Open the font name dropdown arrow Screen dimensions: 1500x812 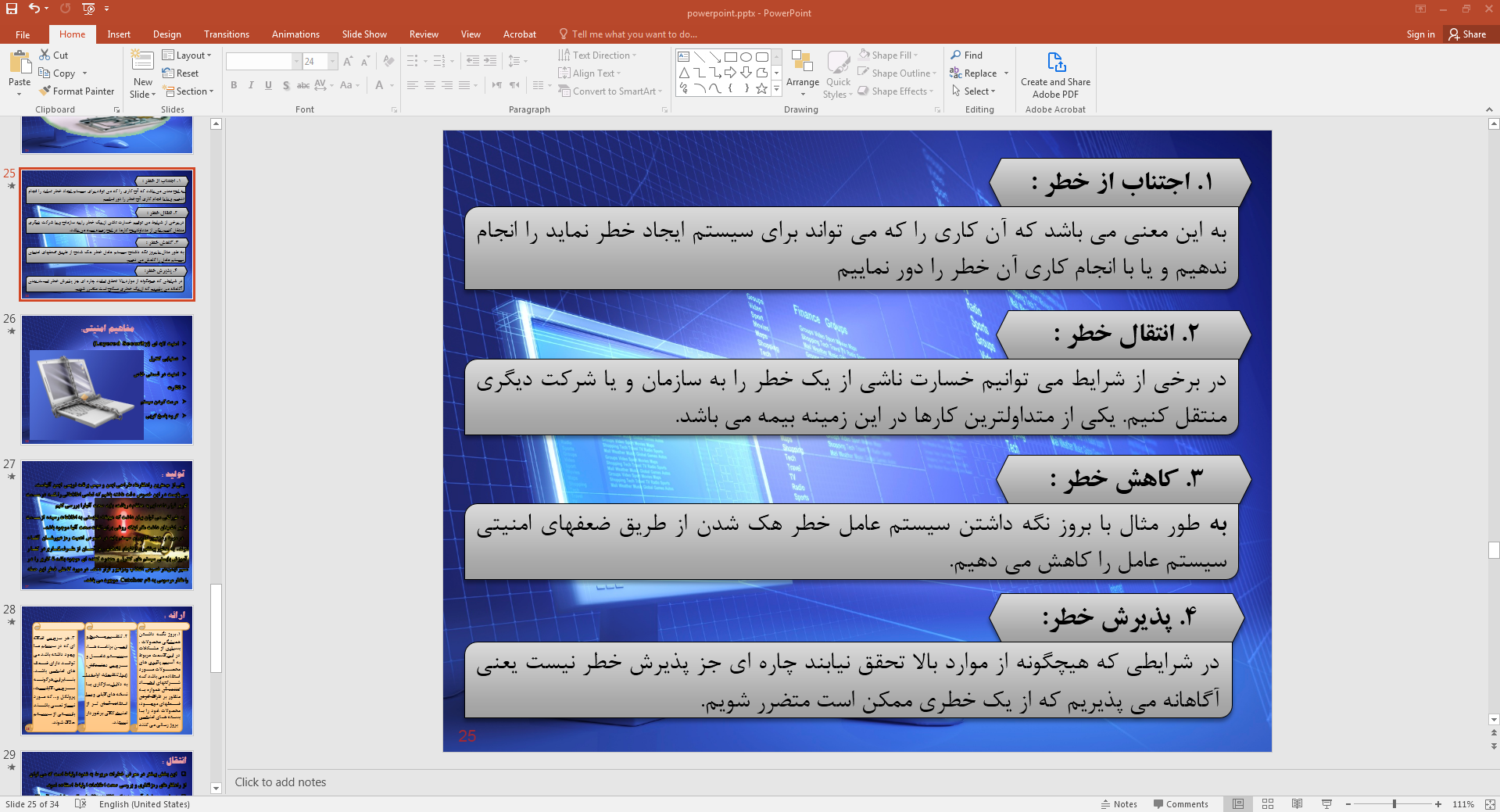(x=296, y=61)
